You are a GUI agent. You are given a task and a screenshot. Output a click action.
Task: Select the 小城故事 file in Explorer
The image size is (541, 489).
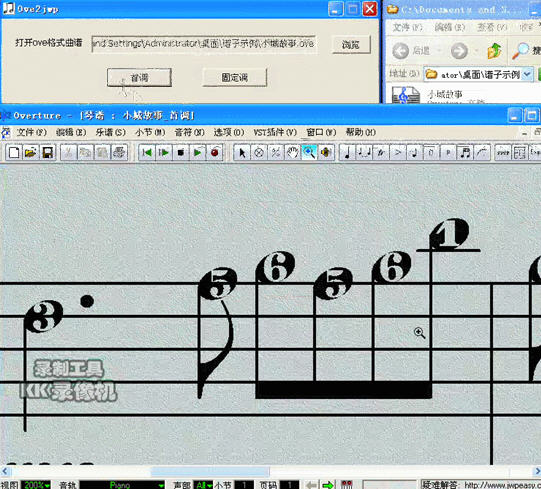[x=445, y=95]
